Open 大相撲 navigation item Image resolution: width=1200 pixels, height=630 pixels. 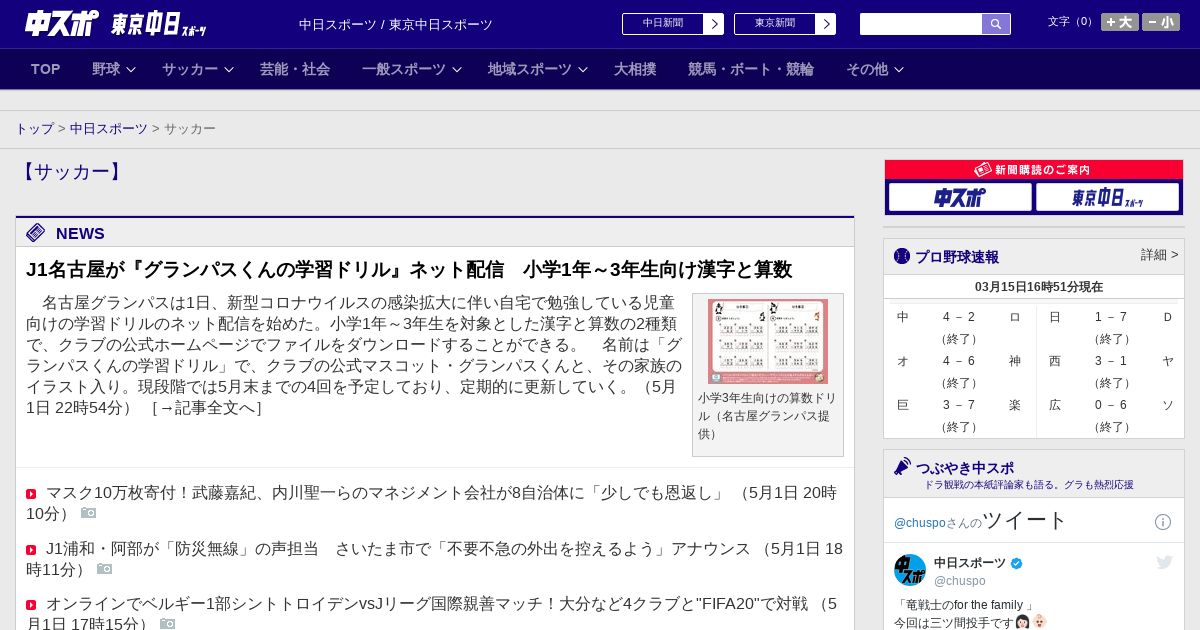point(635,69)
